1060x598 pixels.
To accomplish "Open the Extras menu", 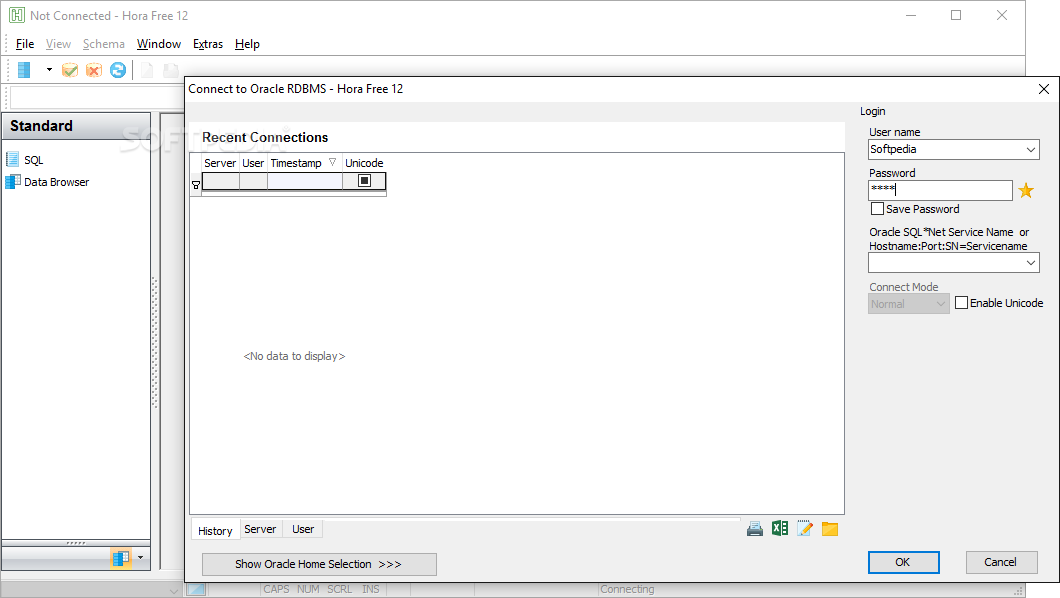I will click(x=208, y=44).
